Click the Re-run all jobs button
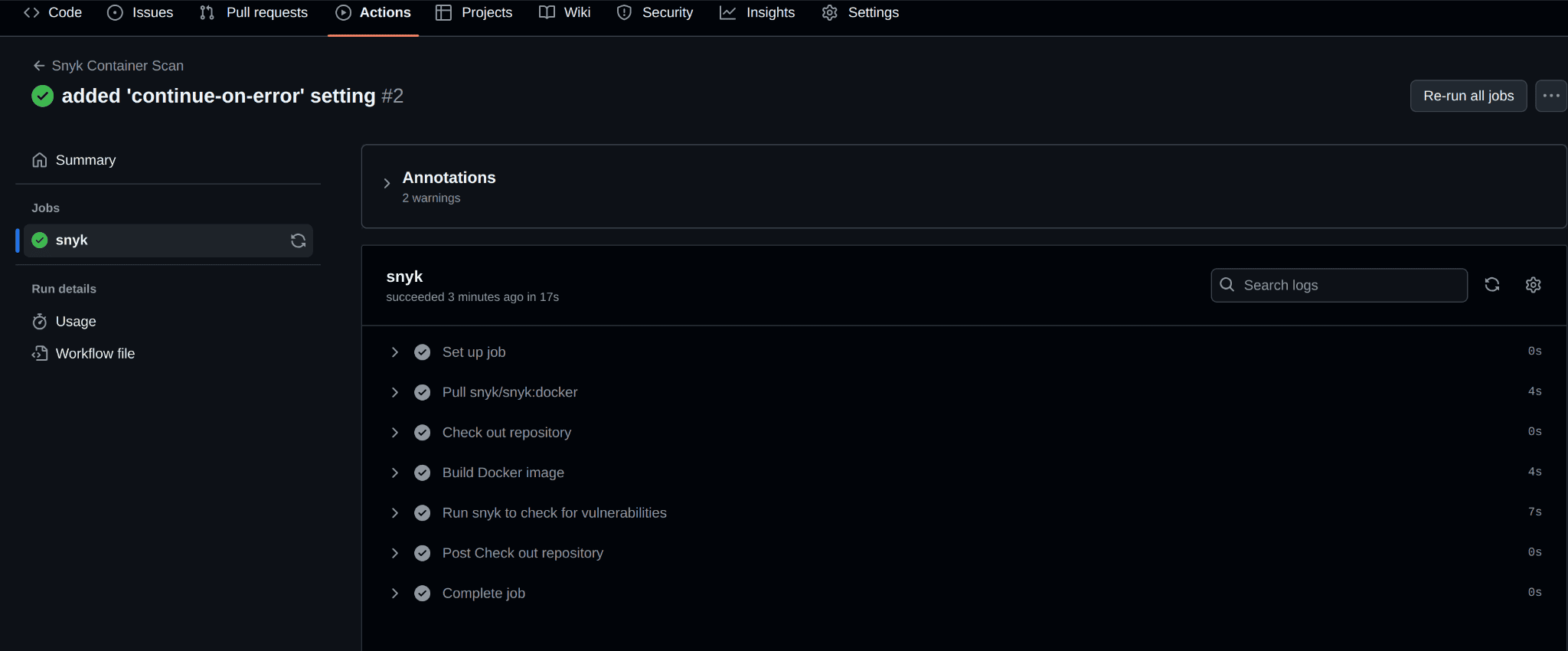The image size is (1568, 651). pos(1468,96)
